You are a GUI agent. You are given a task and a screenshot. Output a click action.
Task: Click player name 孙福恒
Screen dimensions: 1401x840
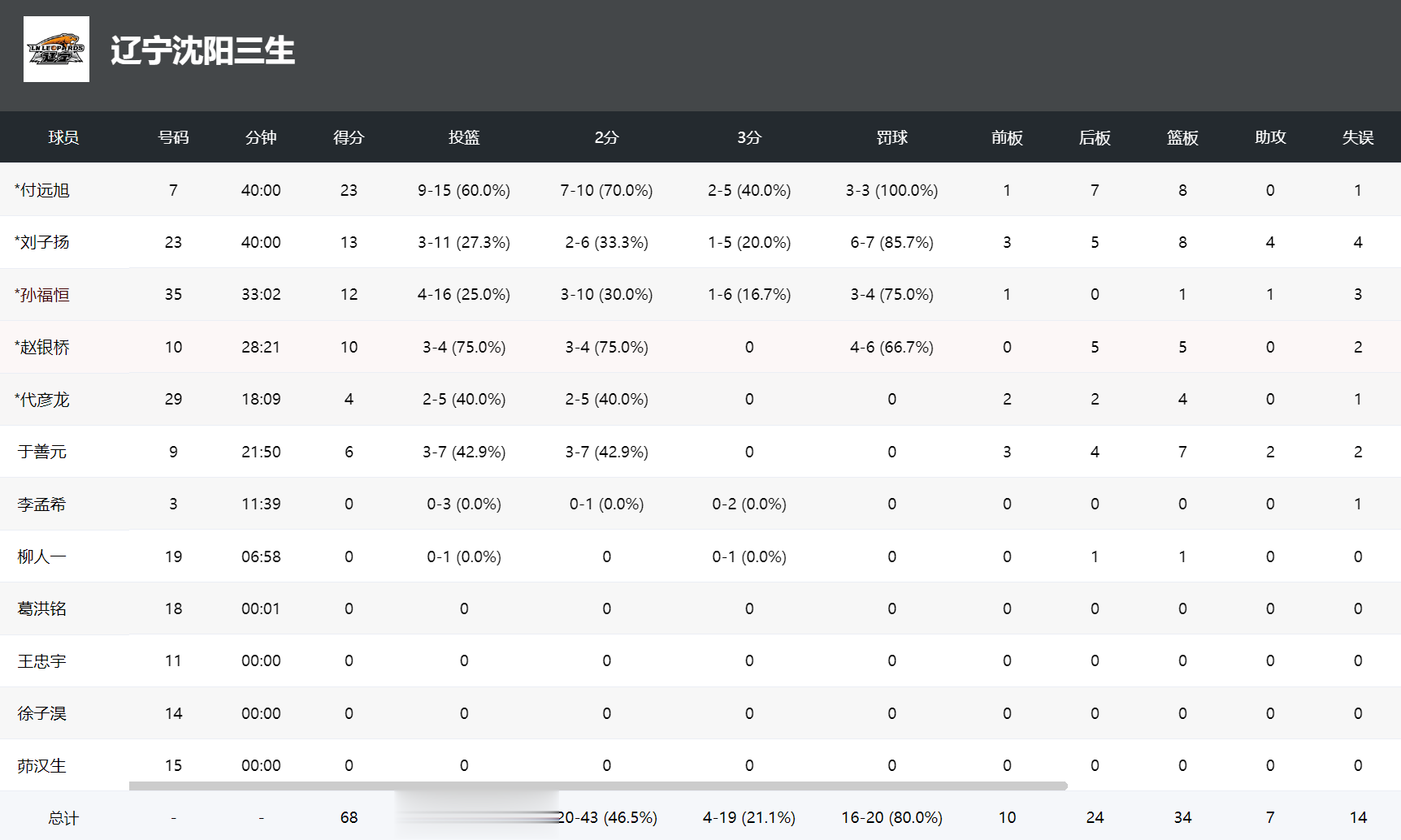coord(45,295)
